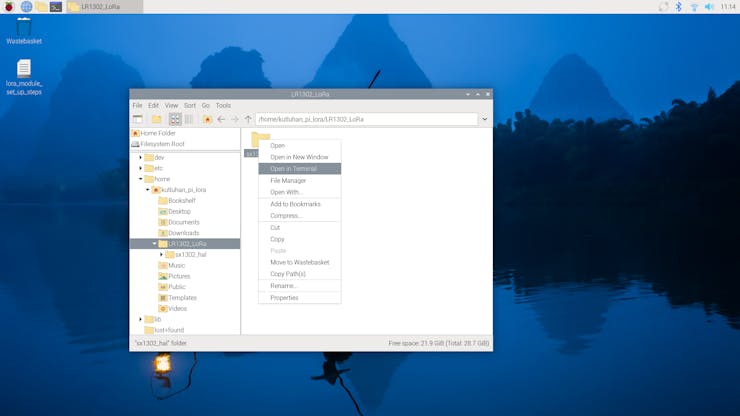Collapse the home folder tree node
The image size is (740, 416).
pyautogui.click(x=141, y=179)
